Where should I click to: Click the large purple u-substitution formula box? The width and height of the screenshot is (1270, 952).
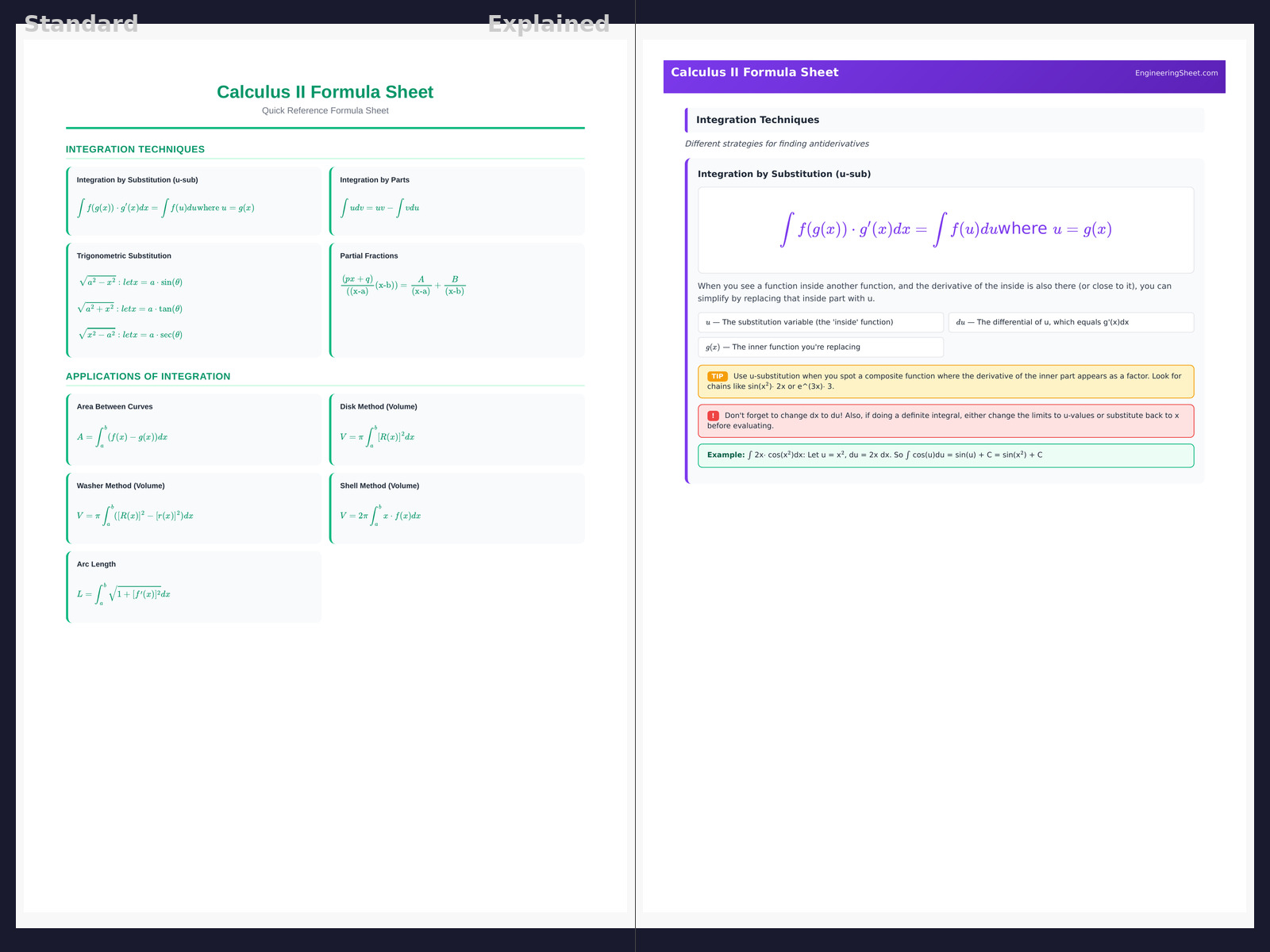[945, 230]
